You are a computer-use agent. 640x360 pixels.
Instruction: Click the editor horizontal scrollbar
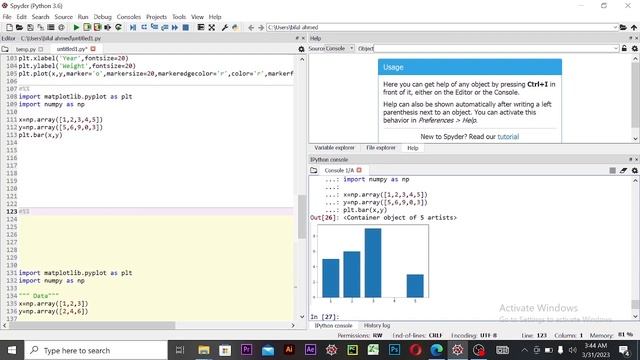pyautogui.click(x=92, y=325)
